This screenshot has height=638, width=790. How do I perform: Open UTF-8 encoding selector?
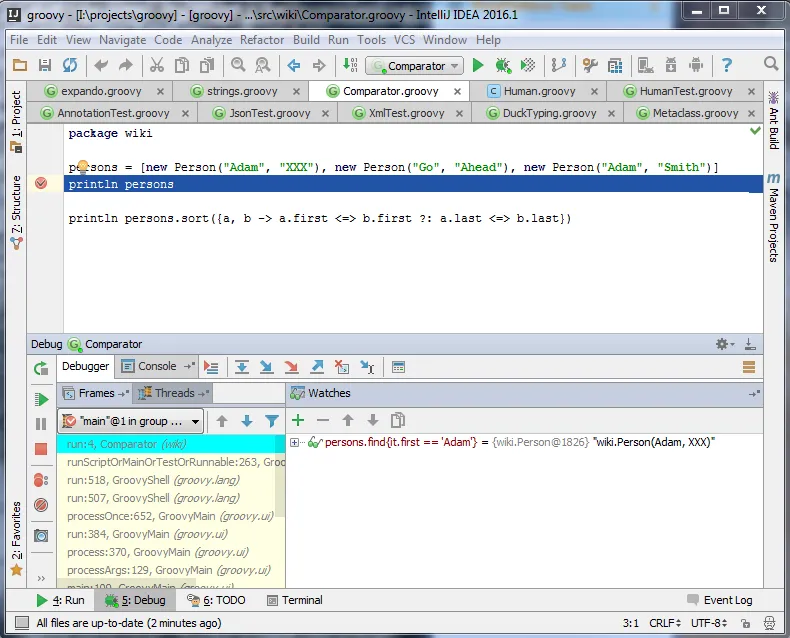(x=709, y=623)
